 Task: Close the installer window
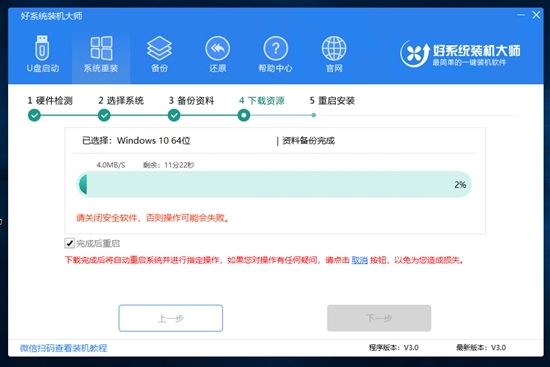pos(536,15)
